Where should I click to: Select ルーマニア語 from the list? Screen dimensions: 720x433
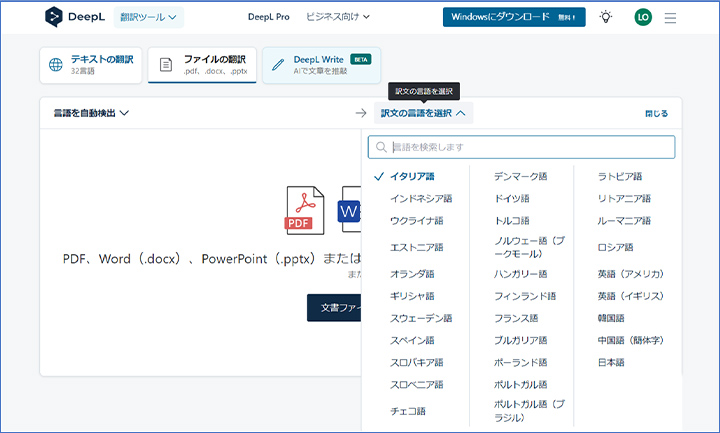click(x=624, y=220)
